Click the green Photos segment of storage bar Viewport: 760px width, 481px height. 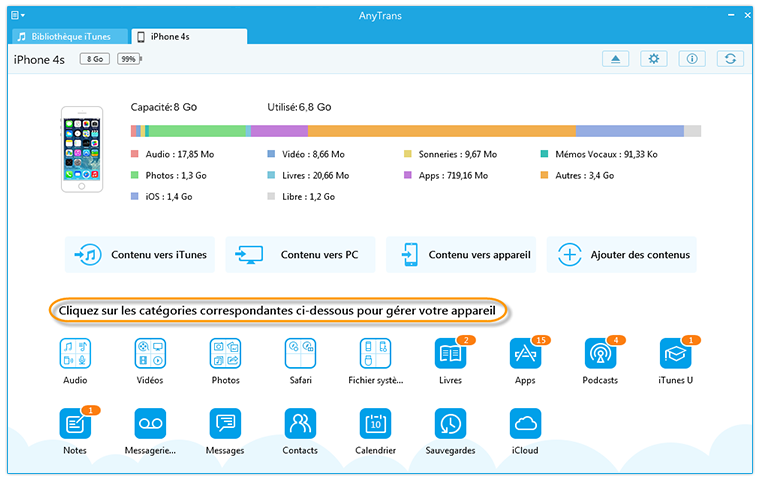[197, 131]
